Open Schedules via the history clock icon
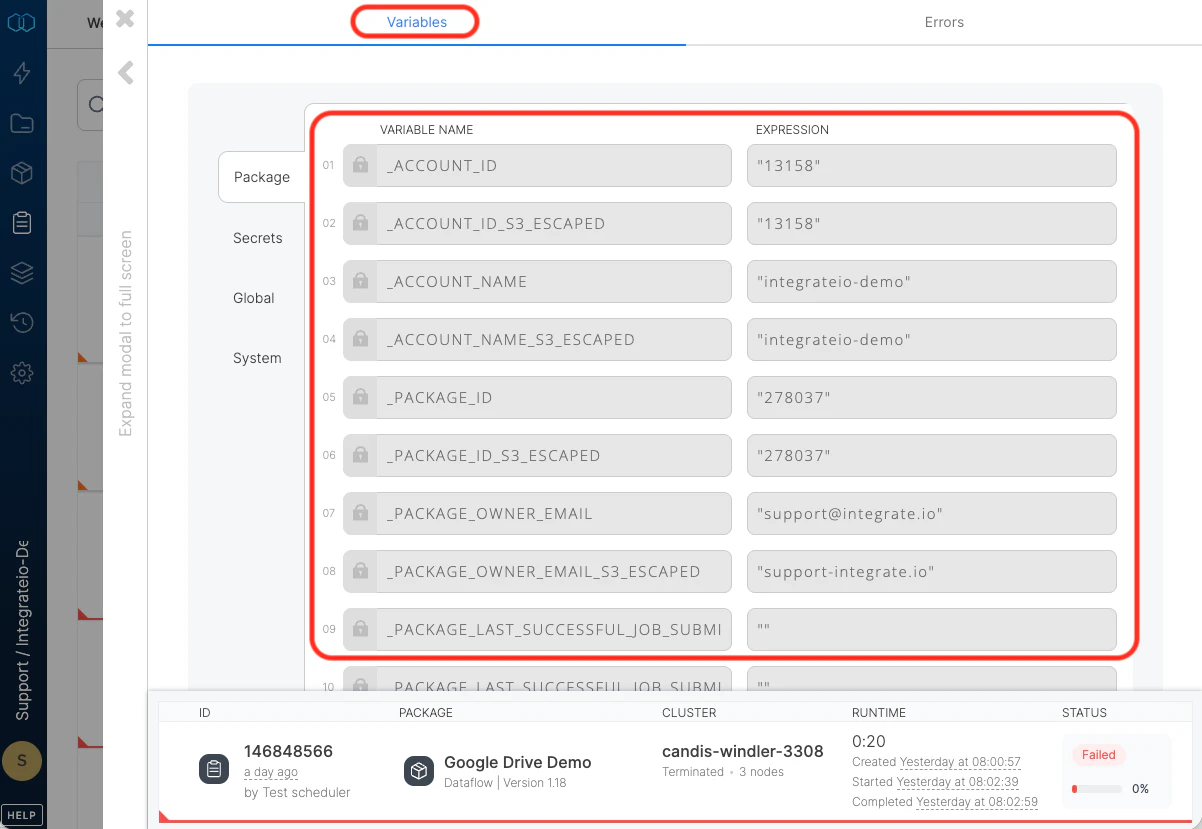The height and width of the screenshot is (829, 1202). [x=22, y=323]
